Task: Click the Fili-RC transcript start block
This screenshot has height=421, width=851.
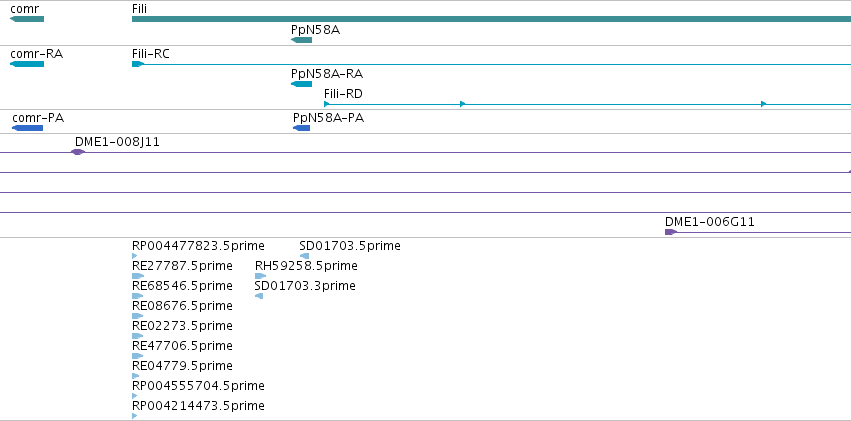Action: pos(138,64)
